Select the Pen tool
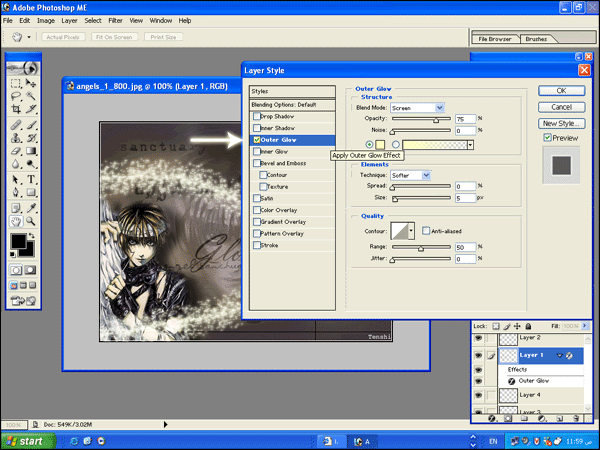The width and height of the screenshot is (600, 450). coord(16,192)
